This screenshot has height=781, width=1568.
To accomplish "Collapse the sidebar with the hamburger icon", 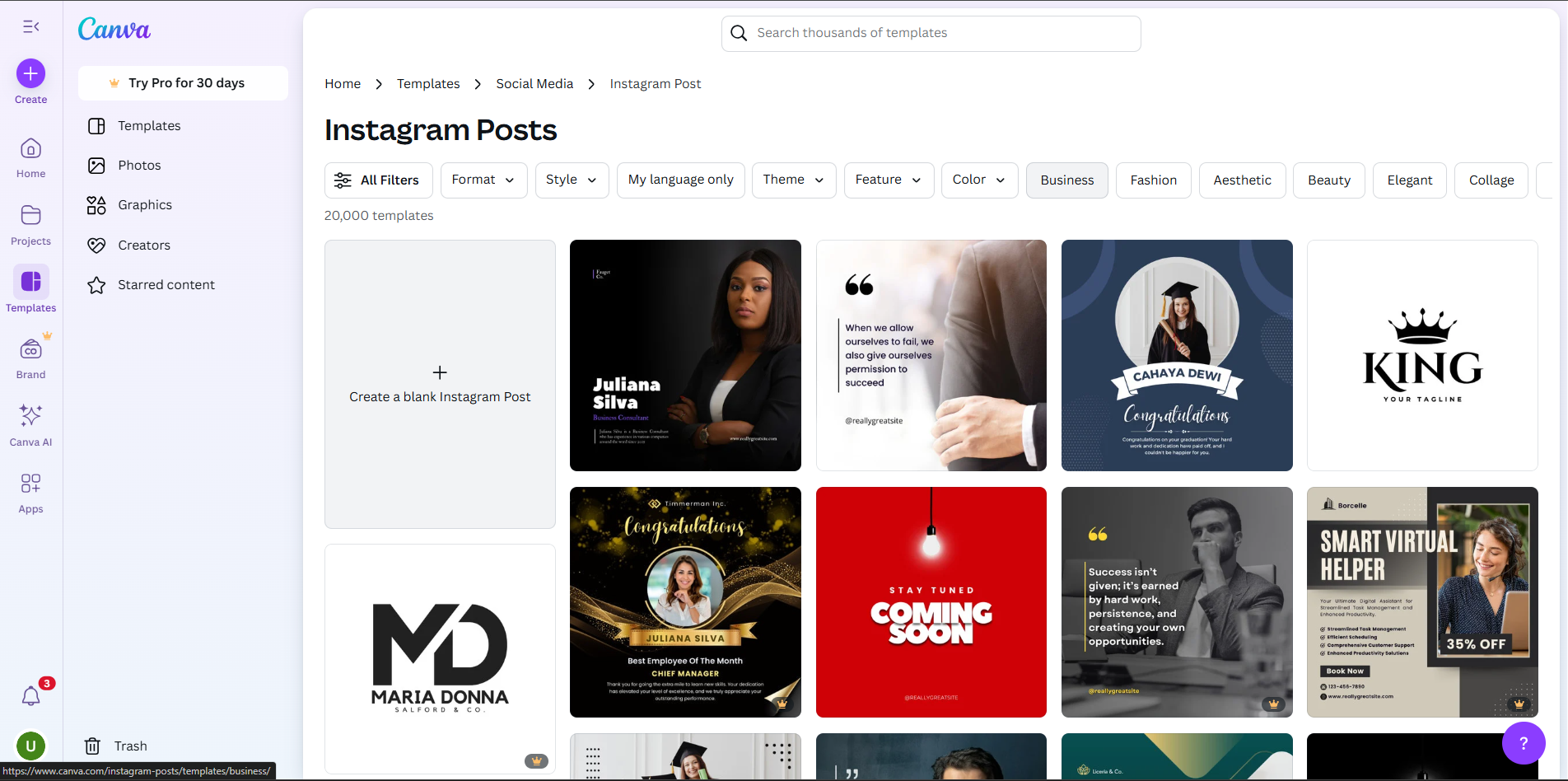I will pyautogui.click(x=30, y=26).
